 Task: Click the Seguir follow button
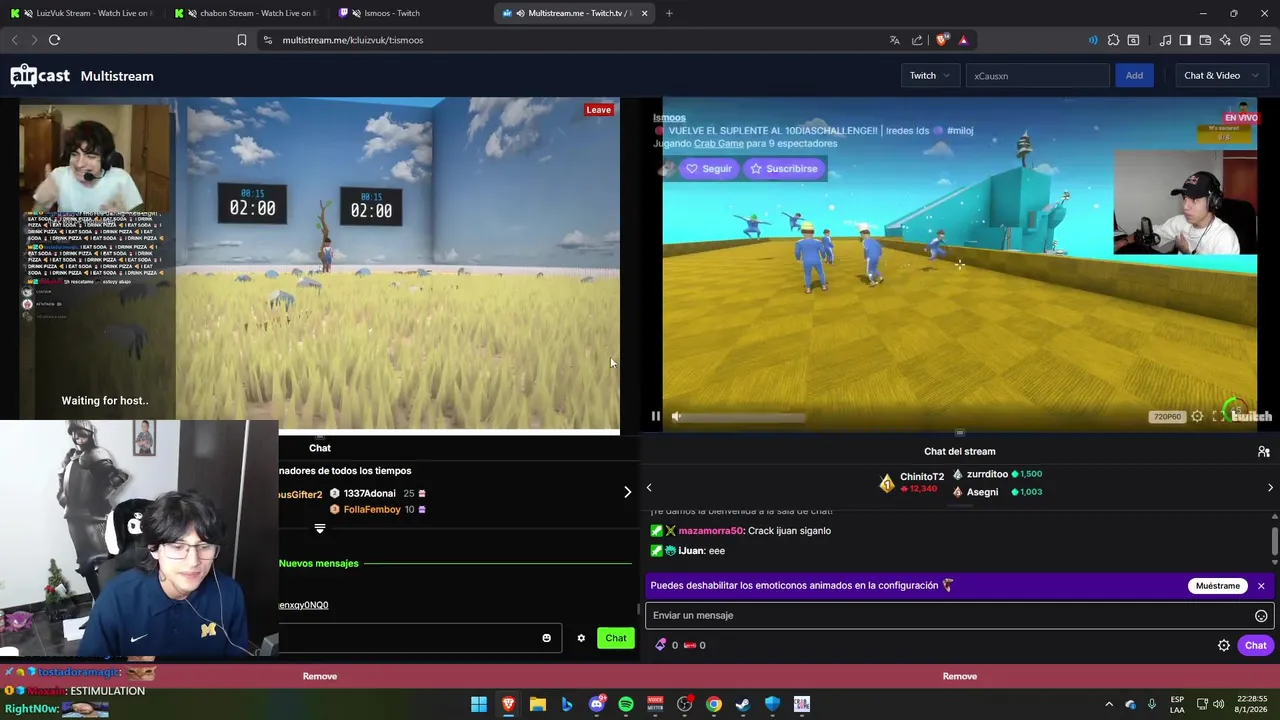[709, 169]
